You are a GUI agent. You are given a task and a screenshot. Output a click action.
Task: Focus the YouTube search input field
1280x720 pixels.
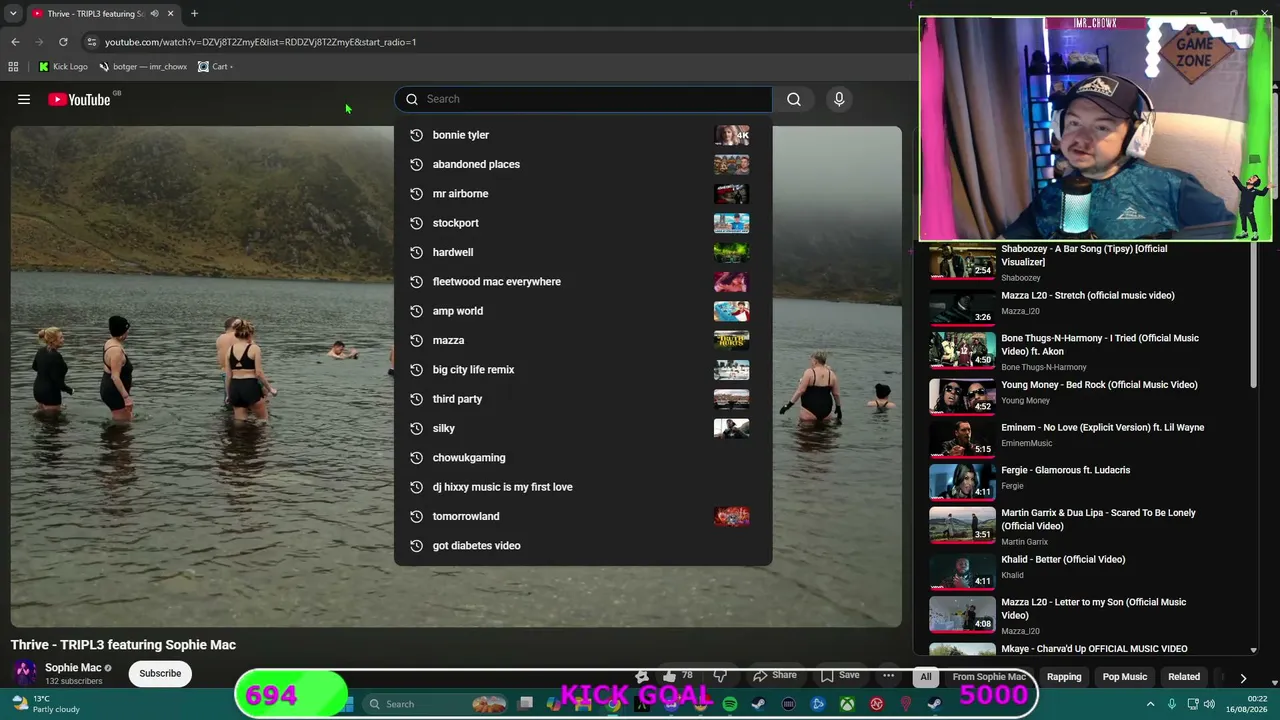[x=583, y=99]
